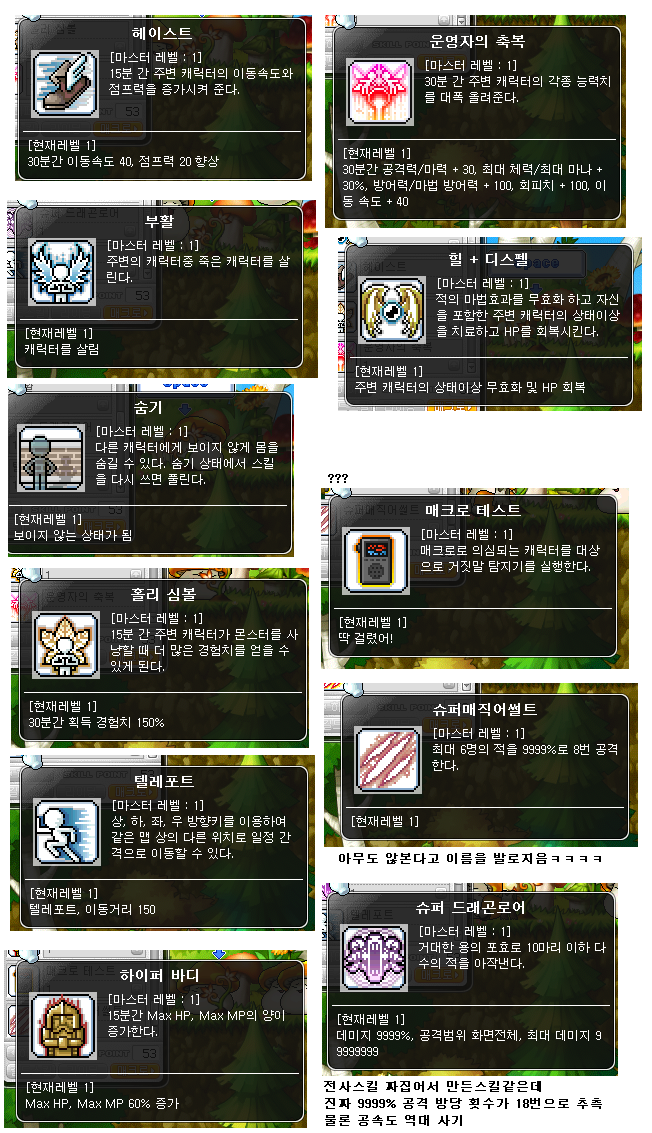Click the Super Magic Assault claw slash icon

(387, 759)
